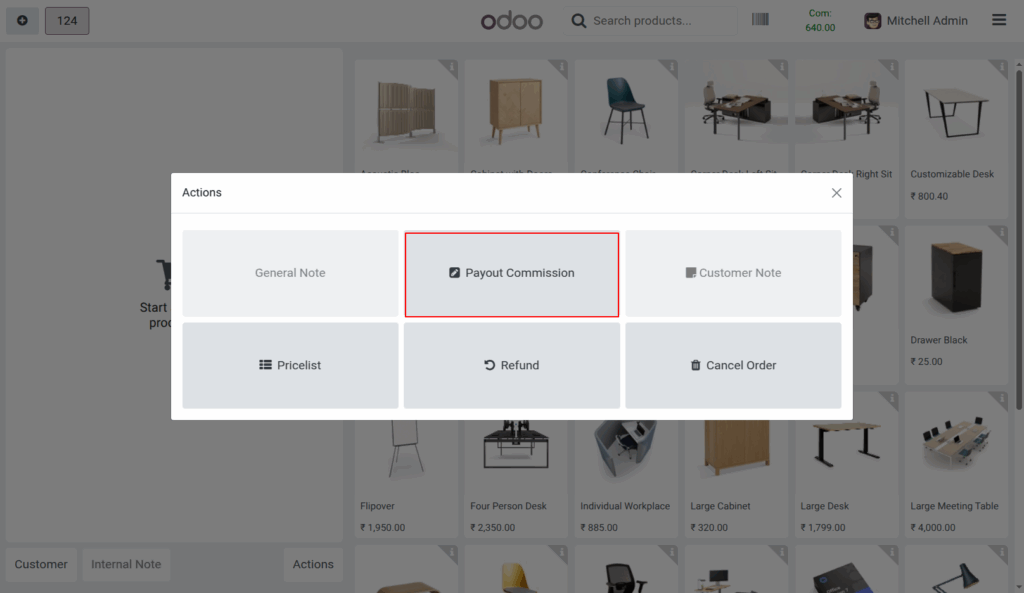
Task: Open the Pricelist selector
Action: pos(290,365)
